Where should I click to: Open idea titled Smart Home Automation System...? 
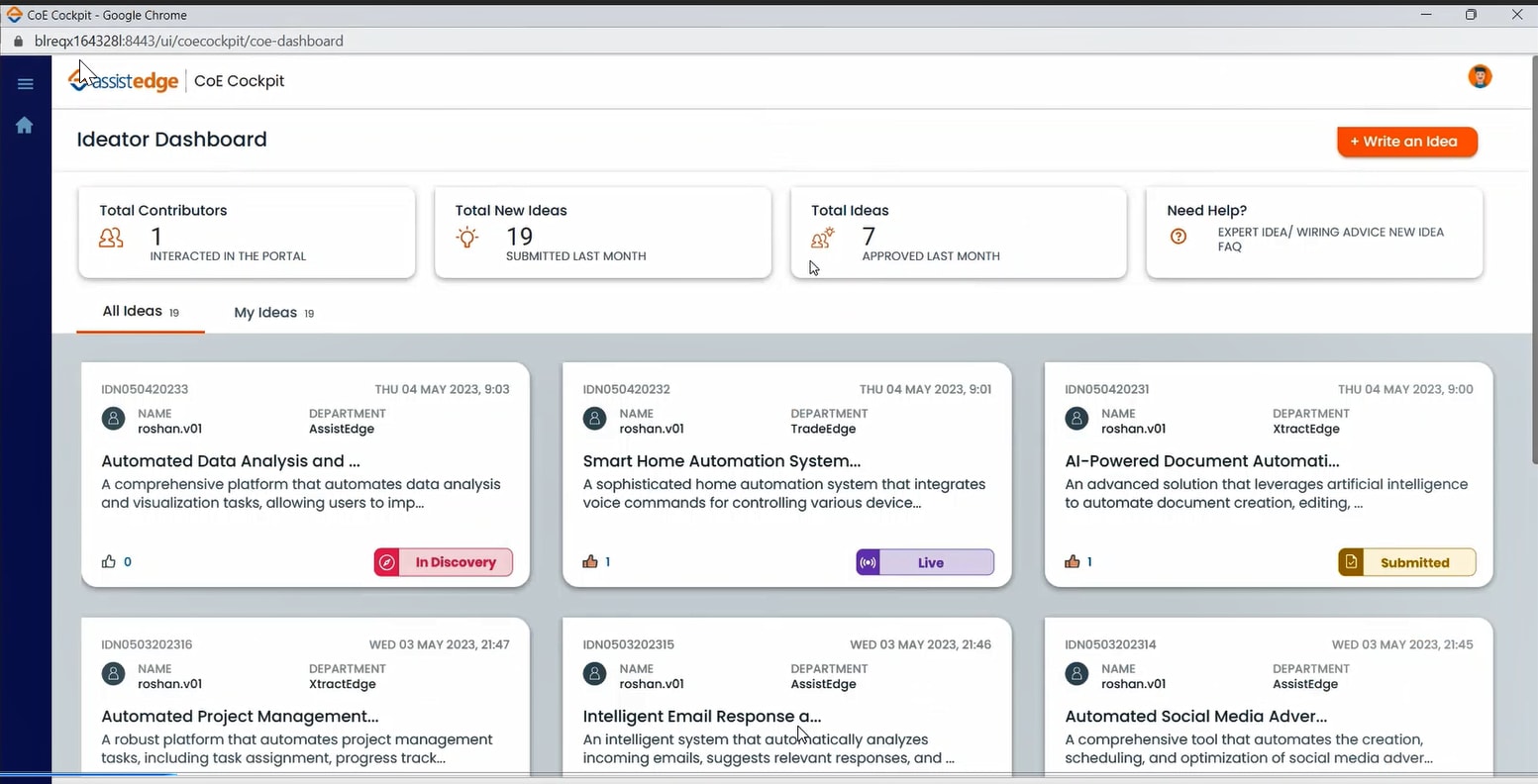pyautogui.click(x=722, y=461)
